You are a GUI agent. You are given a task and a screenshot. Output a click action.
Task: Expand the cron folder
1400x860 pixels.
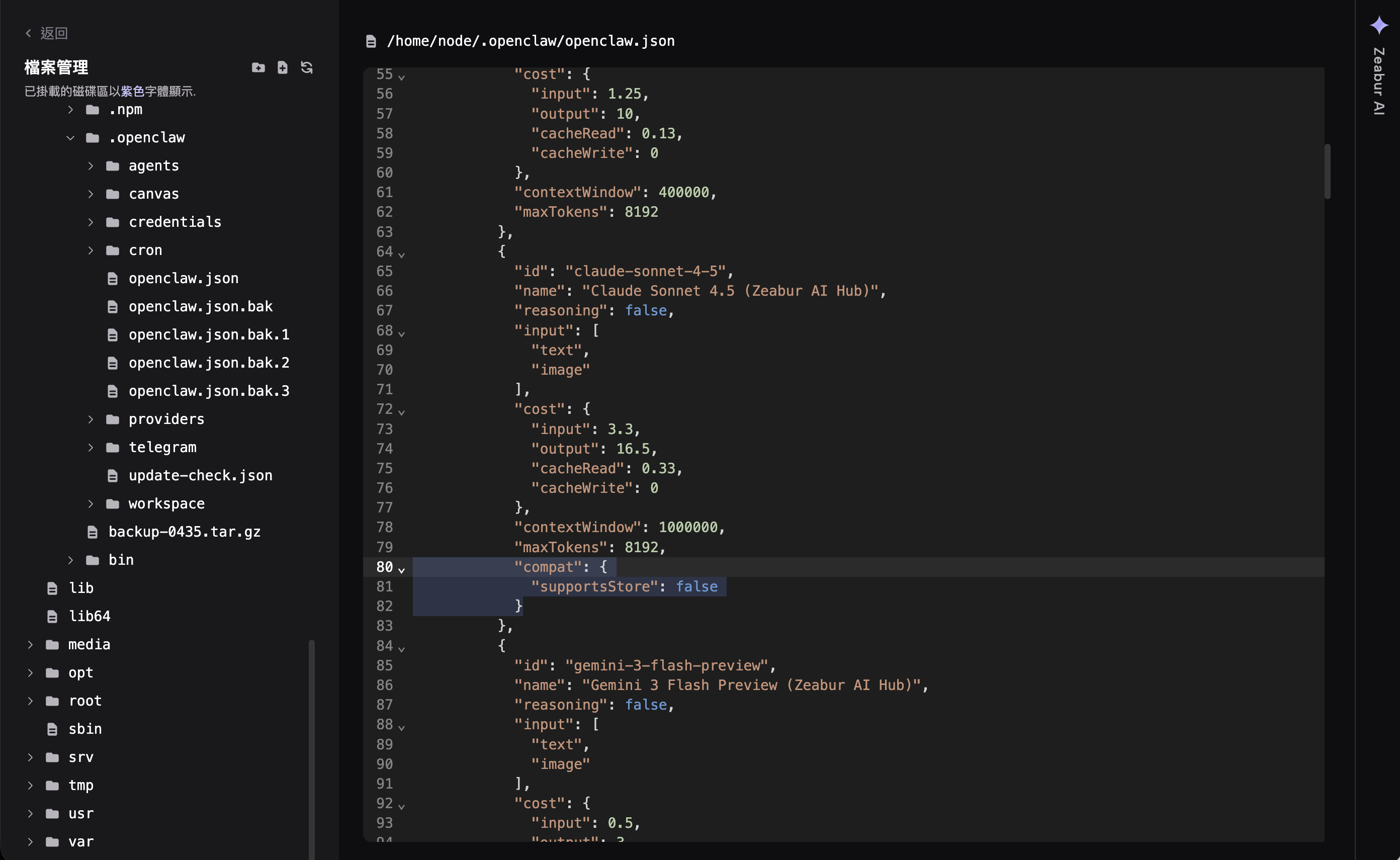(91, 250)
